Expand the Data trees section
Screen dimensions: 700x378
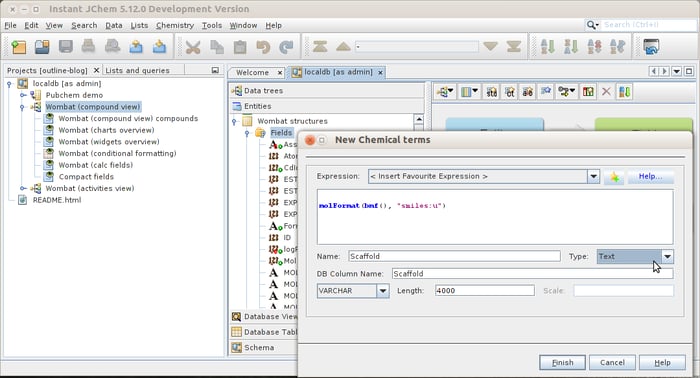326,91
